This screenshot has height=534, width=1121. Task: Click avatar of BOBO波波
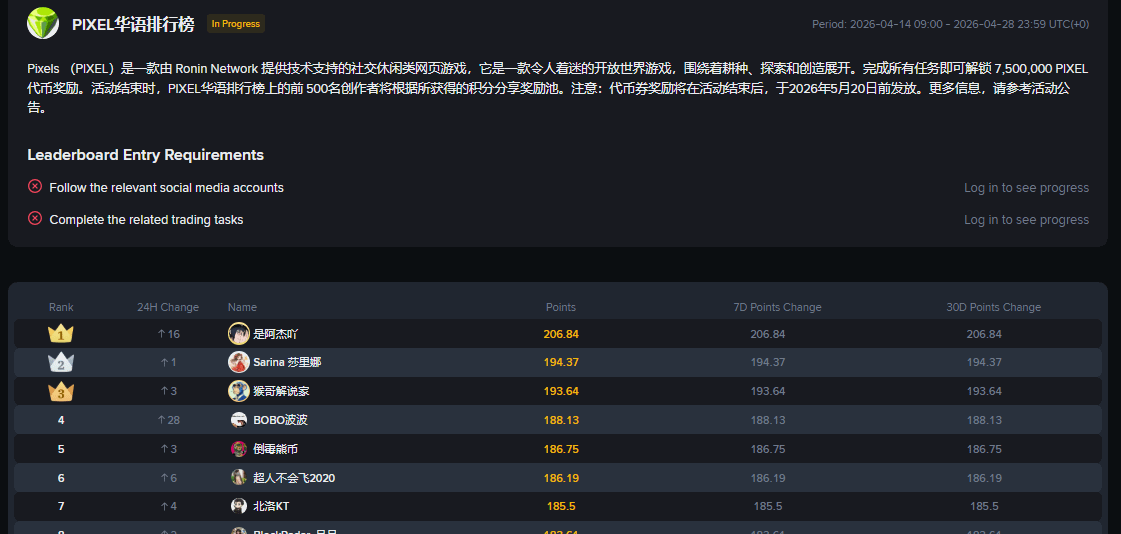click(239, 420)
